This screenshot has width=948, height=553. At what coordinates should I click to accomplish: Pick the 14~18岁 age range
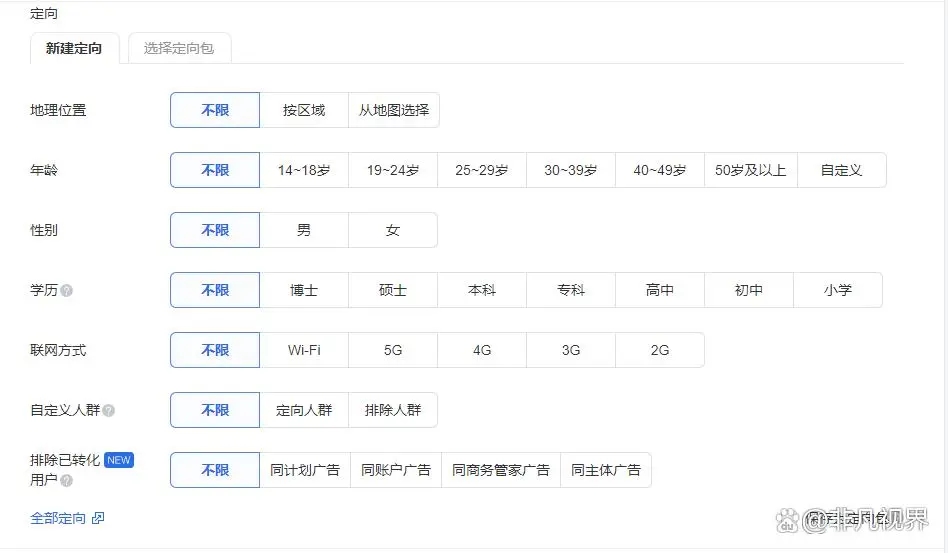pos(304,170)
